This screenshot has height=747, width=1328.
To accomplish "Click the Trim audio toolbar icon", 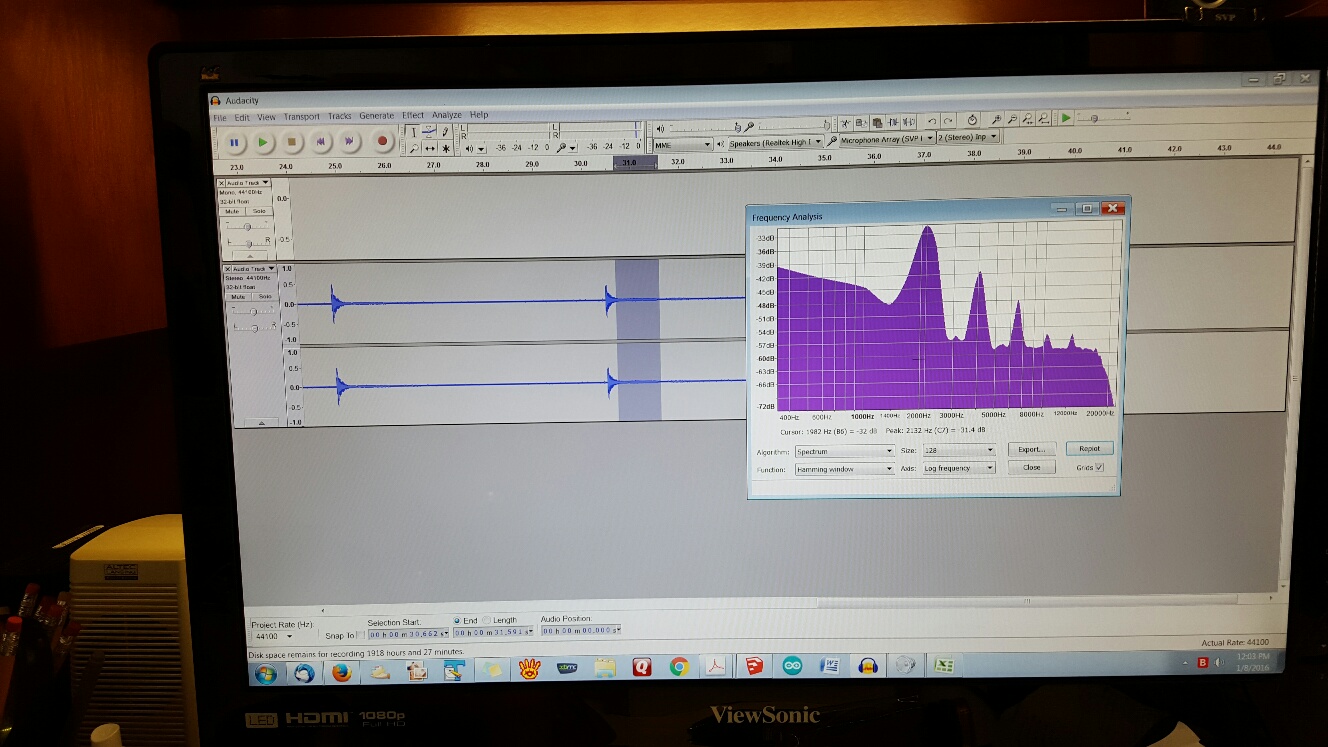I will pyautogui.click(x=893, y=123).
